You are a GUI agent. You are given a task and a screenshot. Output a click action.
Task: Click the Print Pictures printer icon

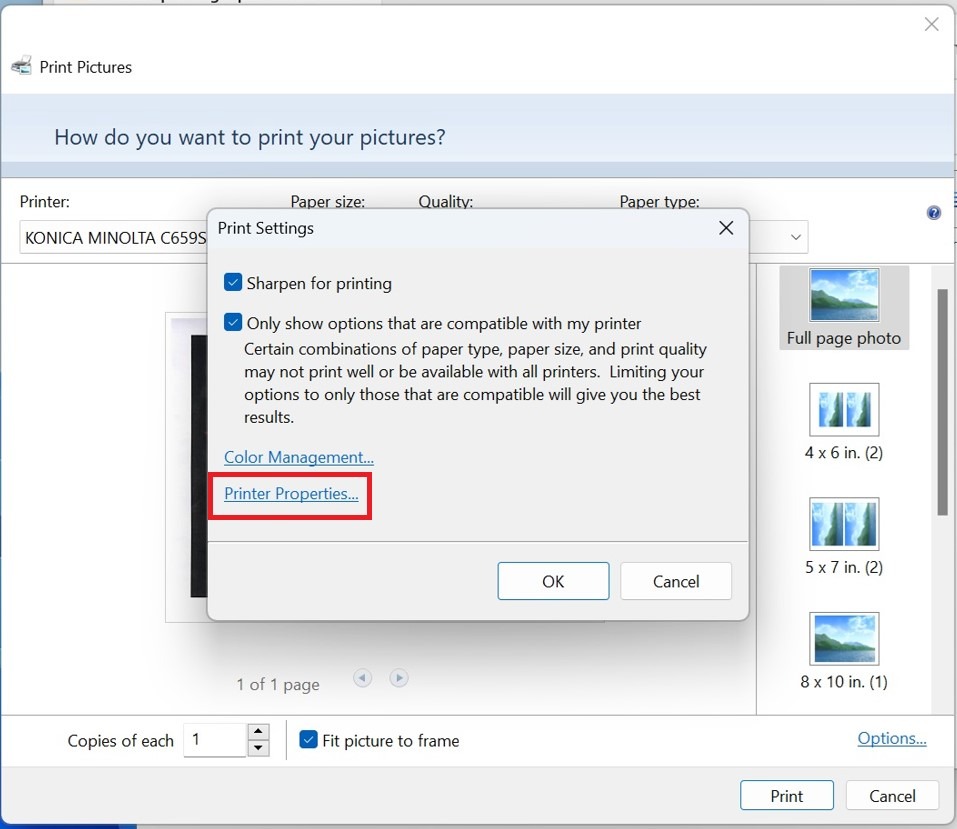coord(21,67)
